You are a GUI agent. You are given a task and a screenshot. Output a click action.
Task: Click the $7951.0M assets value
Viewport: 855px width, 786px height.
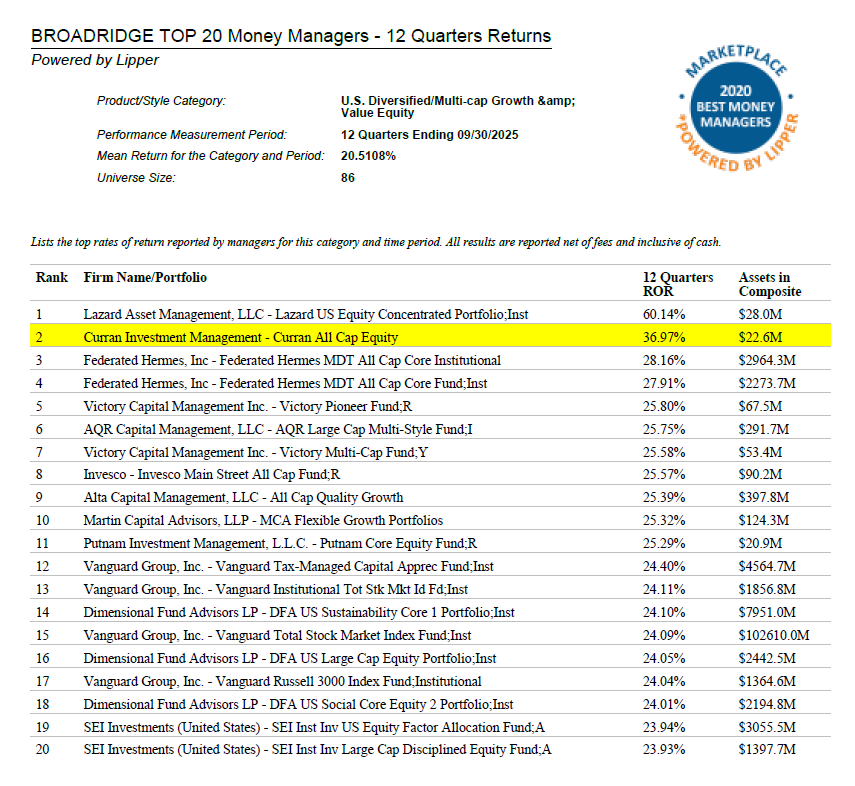click(x=767, y=613)
